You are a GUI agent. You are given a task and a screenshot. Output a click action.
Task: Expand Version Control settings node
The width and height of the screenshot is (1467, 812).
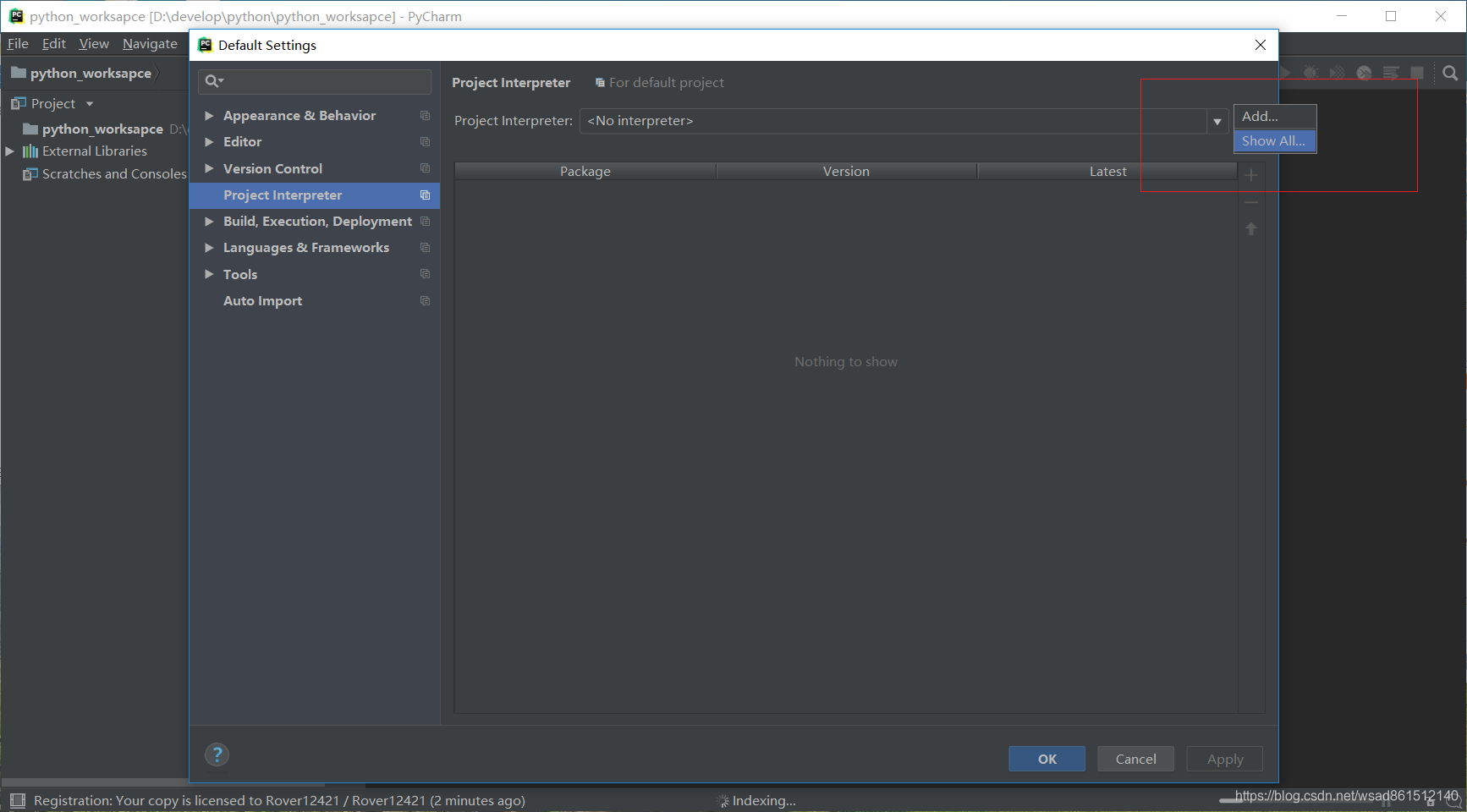(x=209, y=168)
